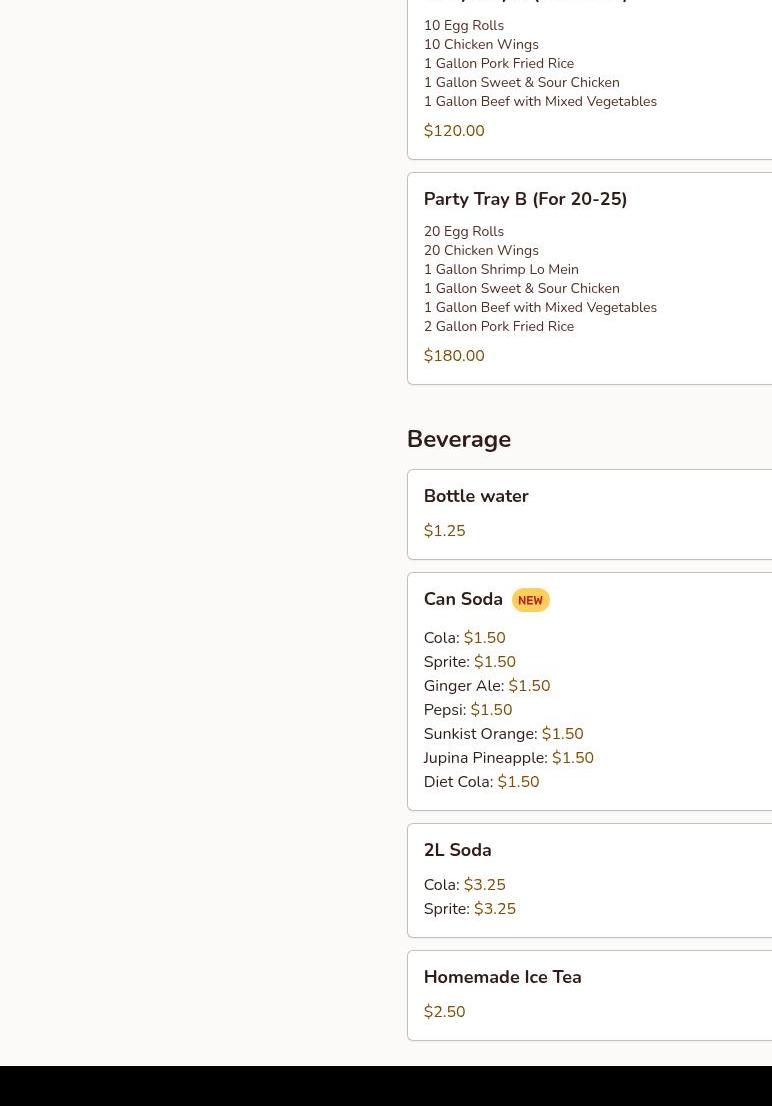Screen dimensions: 772x1106
Task: Open the Homemade Ice Tea item
Action: tap(502, 977)
